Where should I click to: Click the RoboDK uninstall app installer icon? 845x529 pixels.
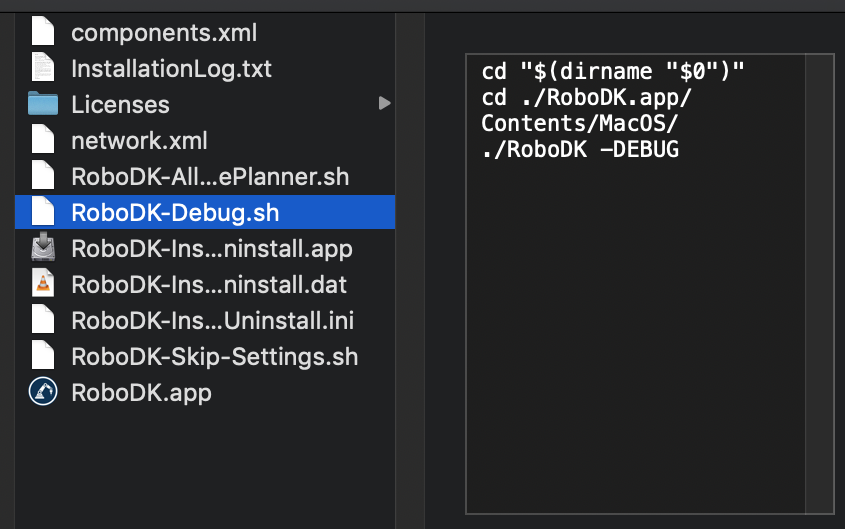[x=43, y=247]
